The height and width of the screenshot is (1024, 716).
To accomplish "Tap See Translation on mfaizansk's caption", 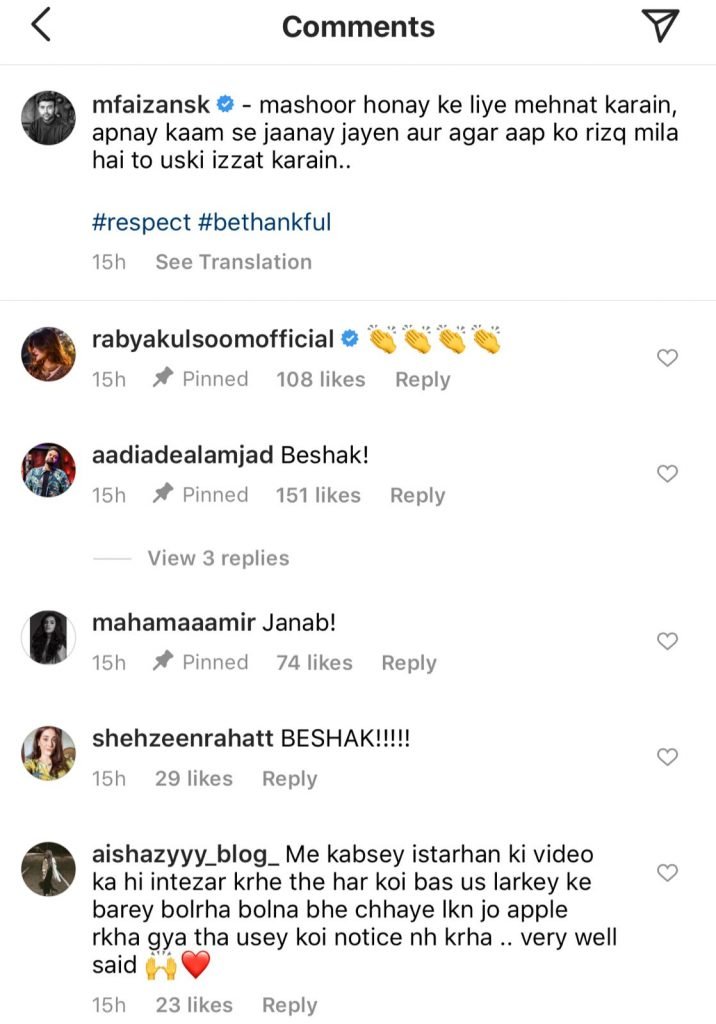I will [232, 261].
